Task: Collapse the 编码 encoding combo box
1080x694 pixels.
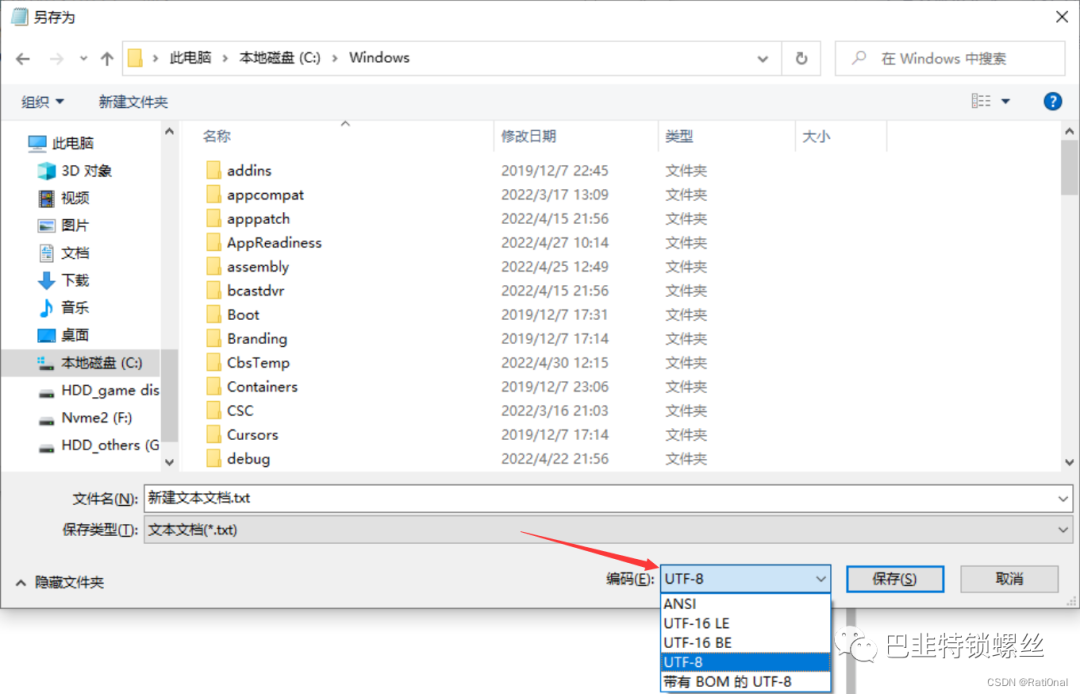Action: [745, 579]
